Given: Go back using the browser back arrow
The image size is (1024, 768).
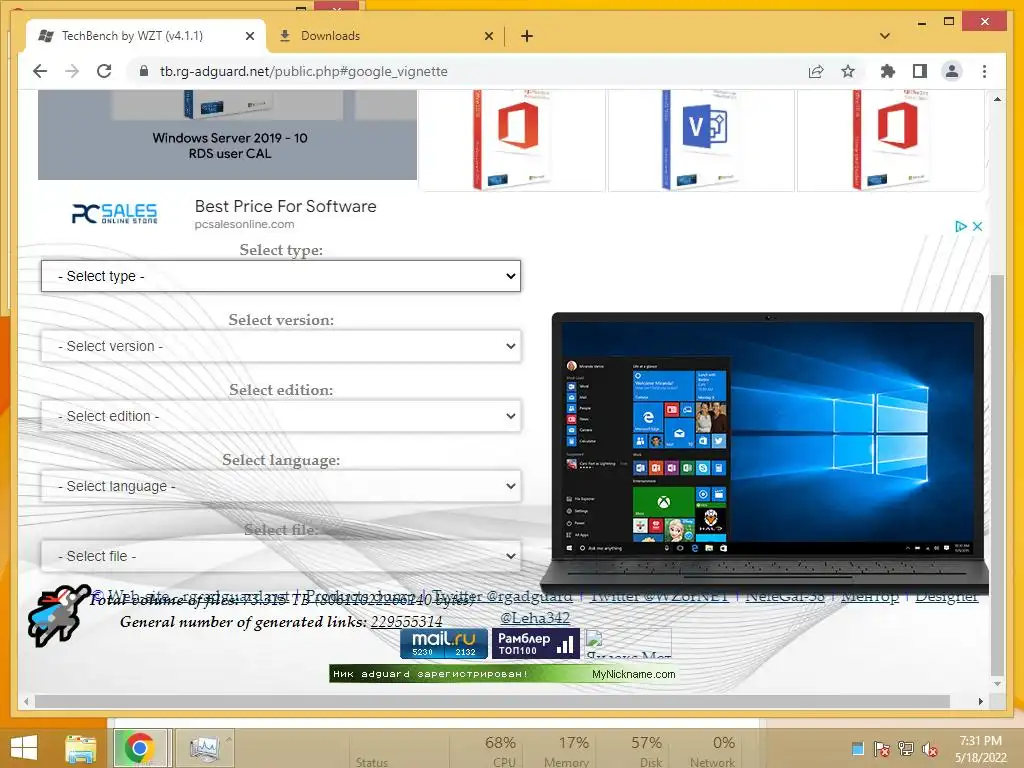Looking at the screenshot, I should (x=40, y=71).
